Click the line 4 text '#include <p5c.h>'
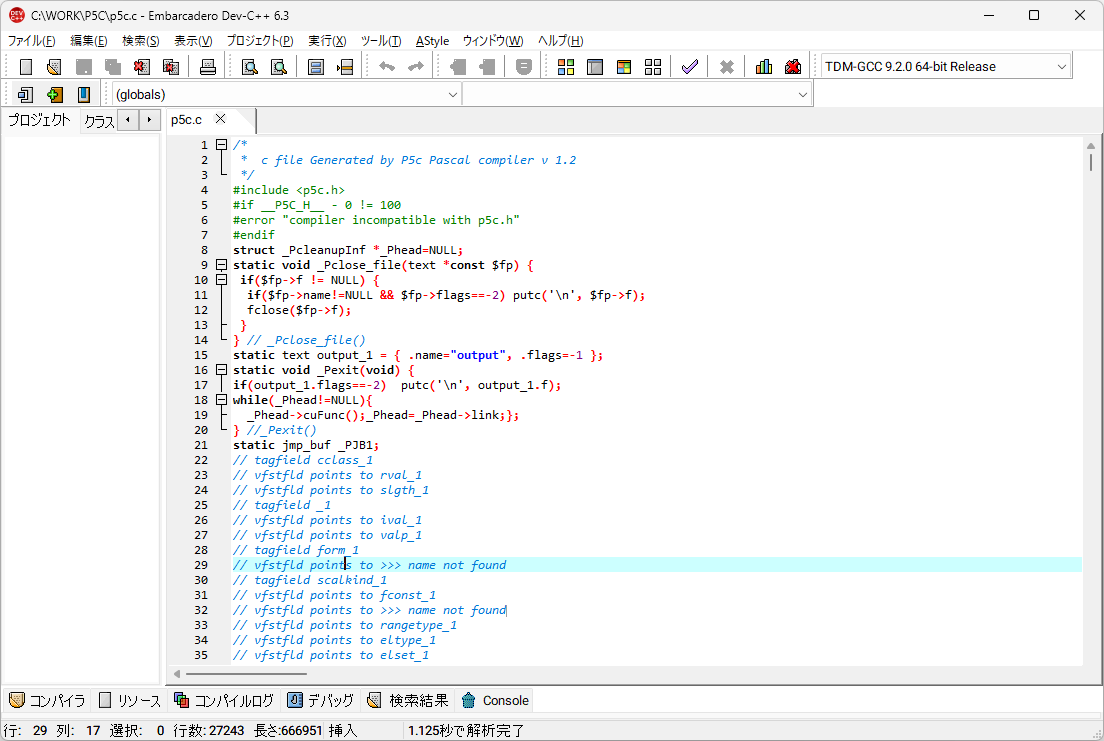The width and height of the screenshot is (1104, 741). point(289,190)
